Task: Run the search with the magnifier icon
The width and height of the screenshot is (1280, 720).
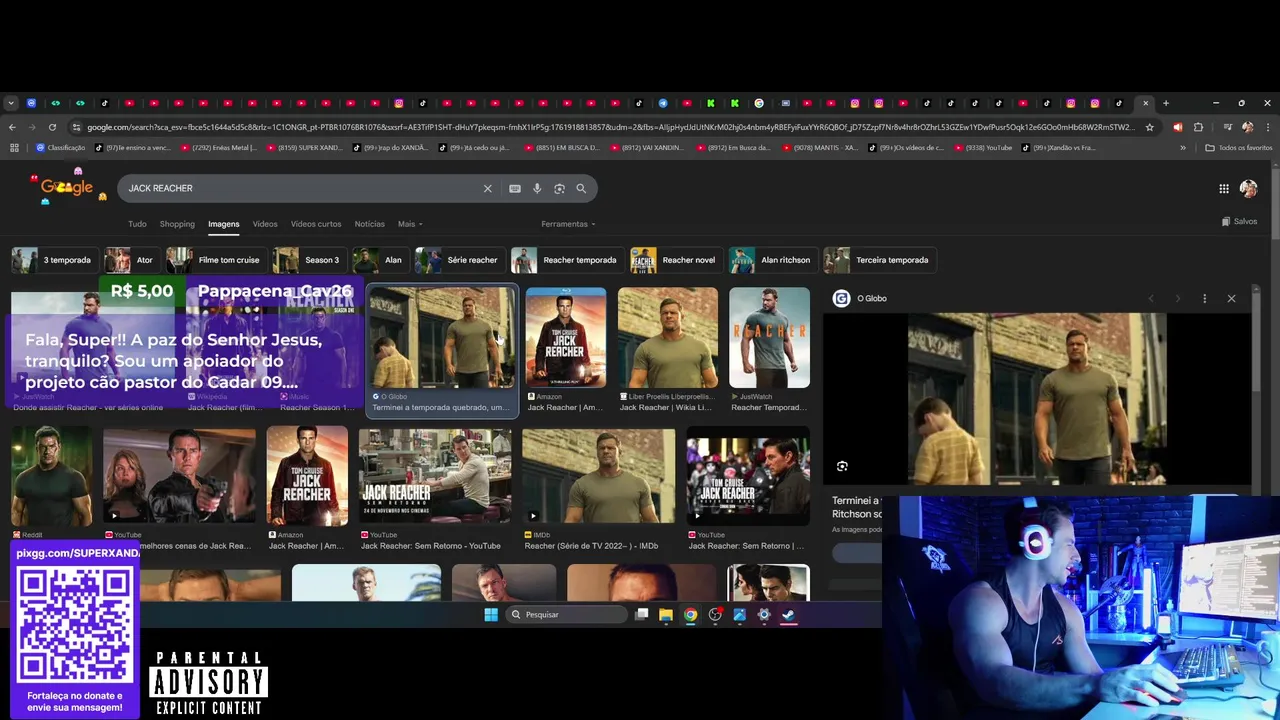Action: coord(581,188)
